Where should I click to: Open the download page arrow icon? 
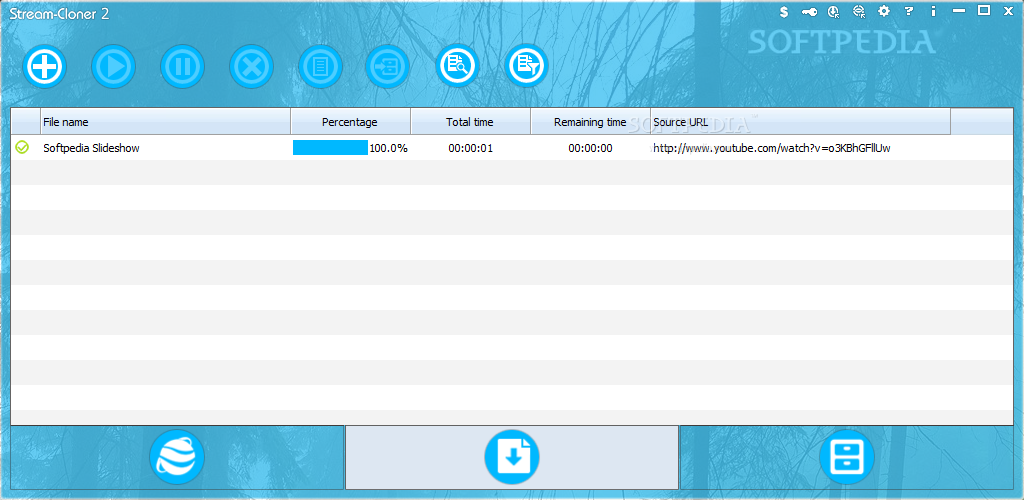click(512, 457)
